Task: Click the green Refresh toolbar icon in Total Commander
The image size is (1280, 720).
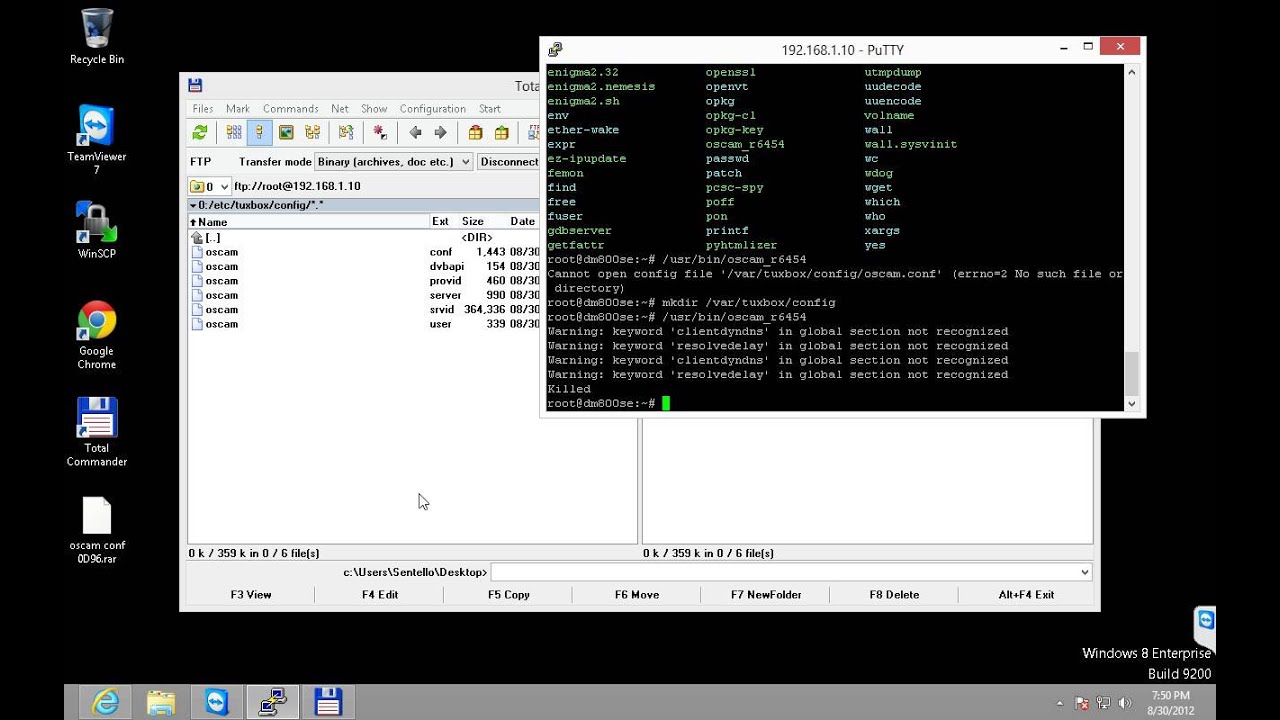Action: [200, 132]
